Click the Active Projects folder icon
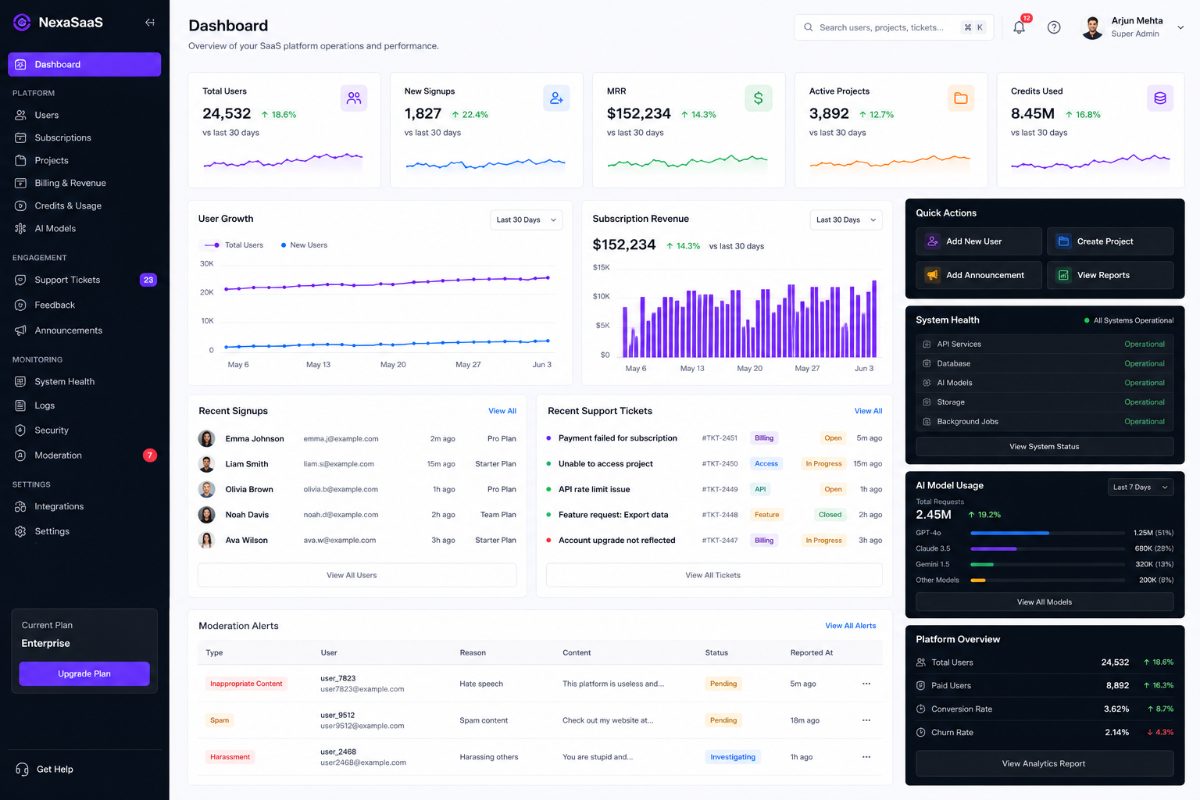This screenshot has height=800, width=1200. point(961,98)
